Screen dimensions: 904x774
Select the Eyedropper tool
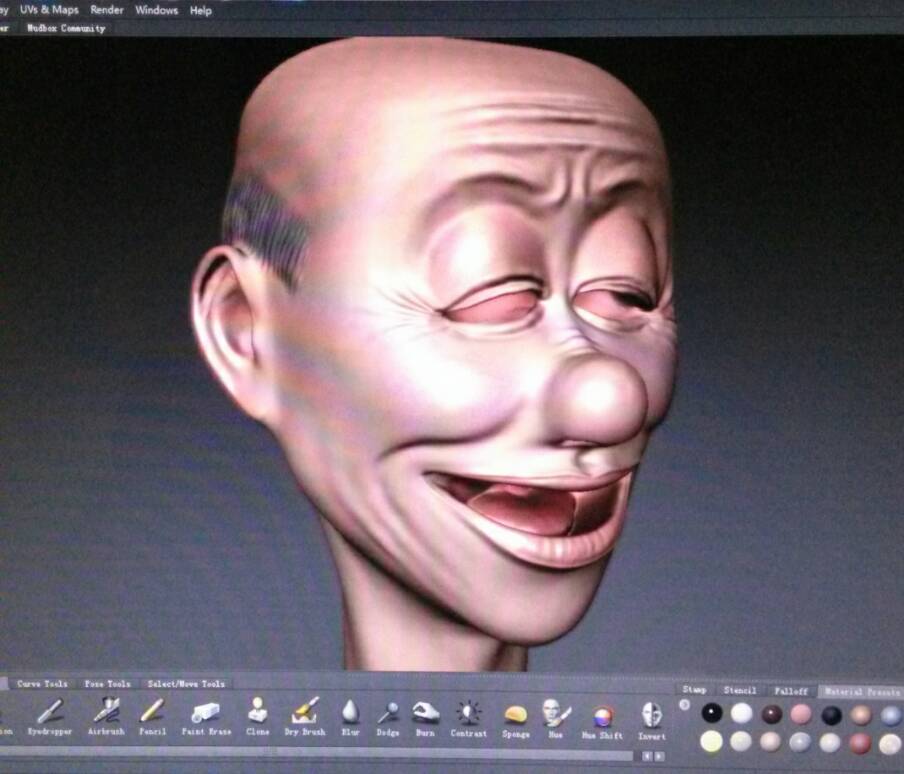[x=50, y=717]
